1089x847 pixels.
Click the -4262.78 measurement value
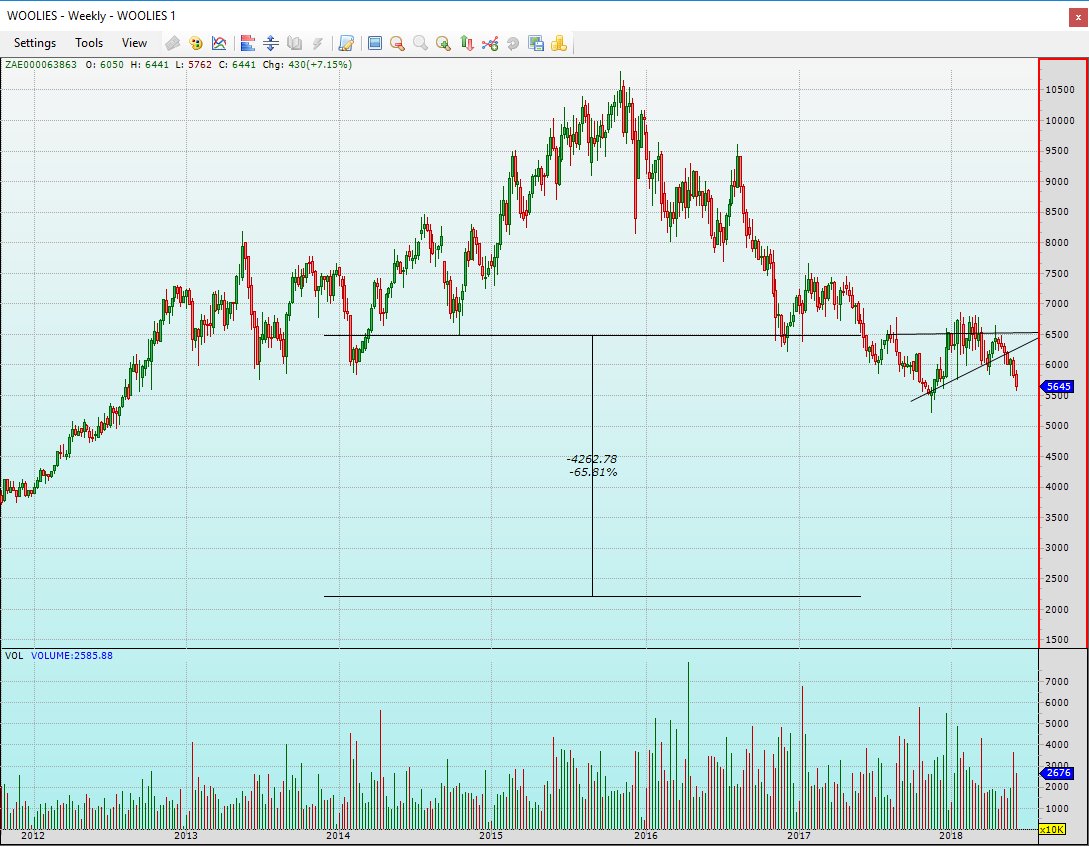592,459
